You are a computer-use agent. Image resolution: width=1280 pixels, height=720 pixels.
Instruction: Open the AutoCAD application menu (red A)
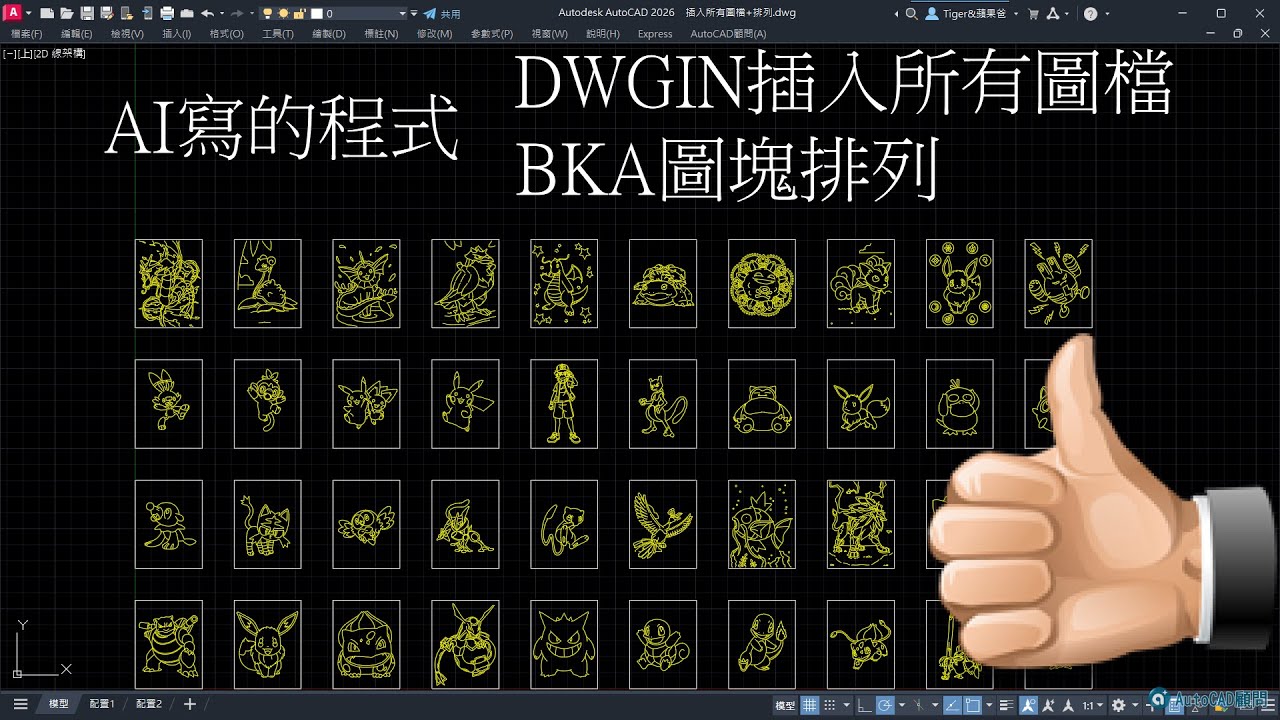tap(11, 14)
